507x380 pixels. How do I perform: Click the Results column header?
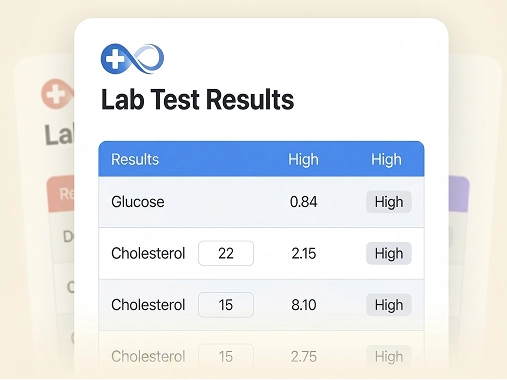click(135, 159)
